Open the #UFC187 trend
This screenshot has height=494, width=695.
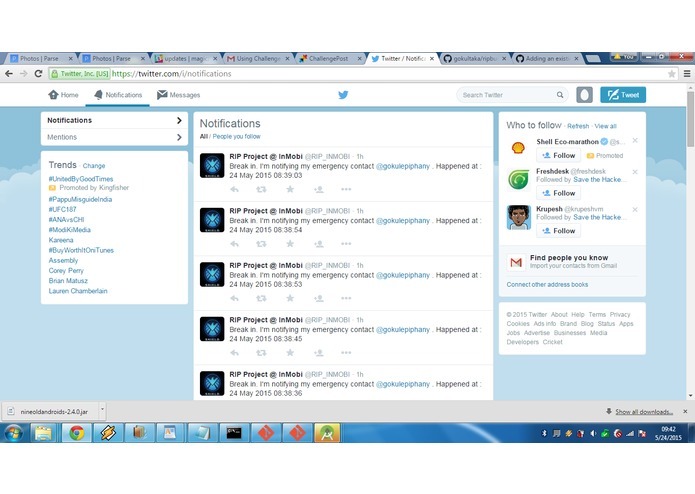[x=62, y=210]
